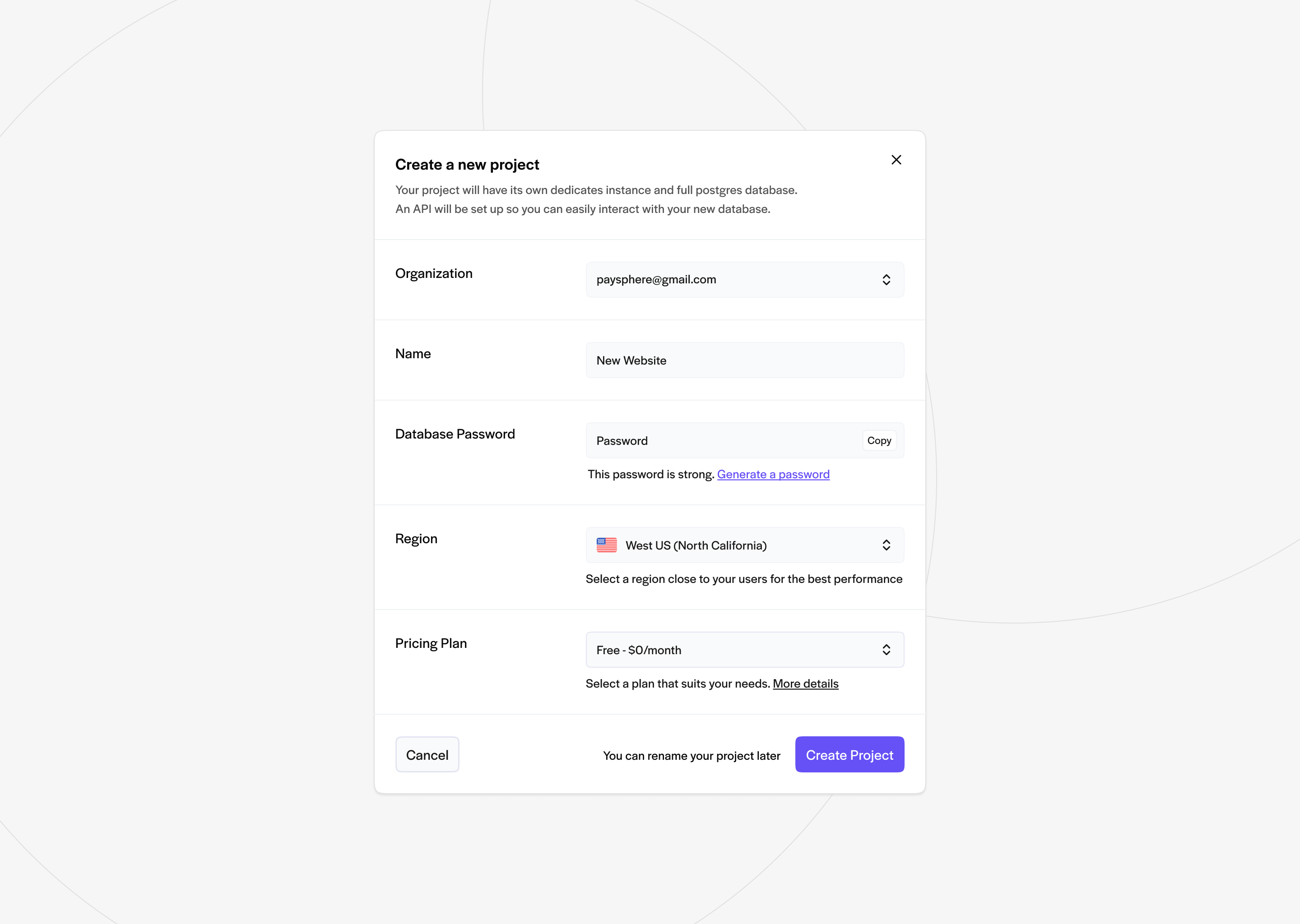Open the More details pricing link
This screenshot has height=924, width=1300.
805,684
